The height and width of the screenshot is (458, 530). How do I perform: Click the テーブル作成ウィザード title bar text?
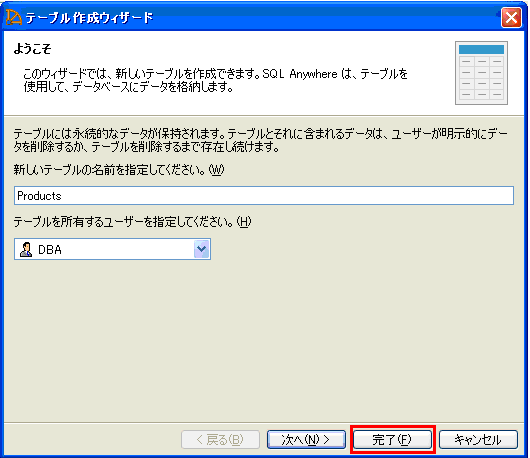(90, 18)
